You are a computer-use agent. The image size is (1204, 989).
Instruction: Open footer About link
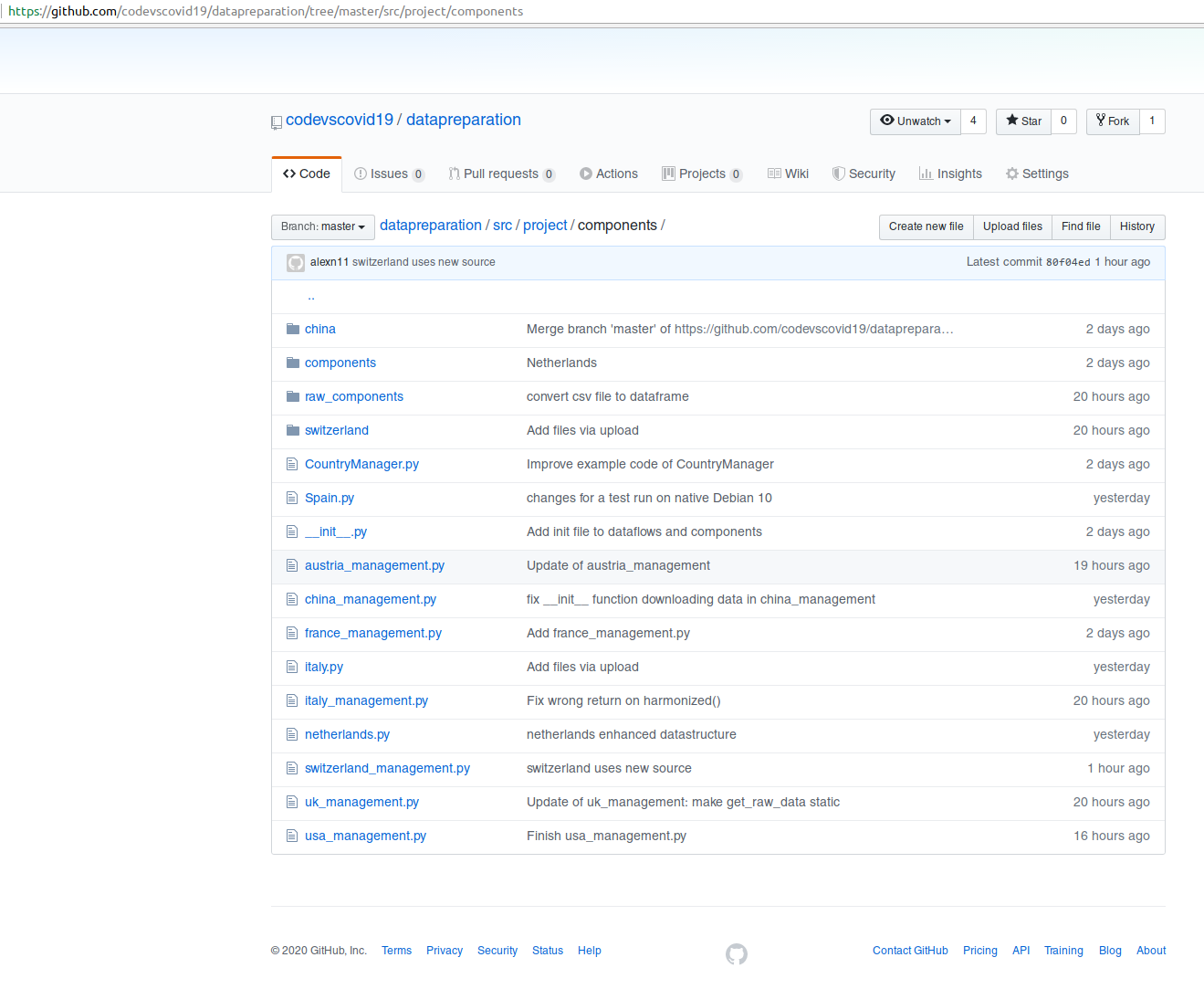1151,951
